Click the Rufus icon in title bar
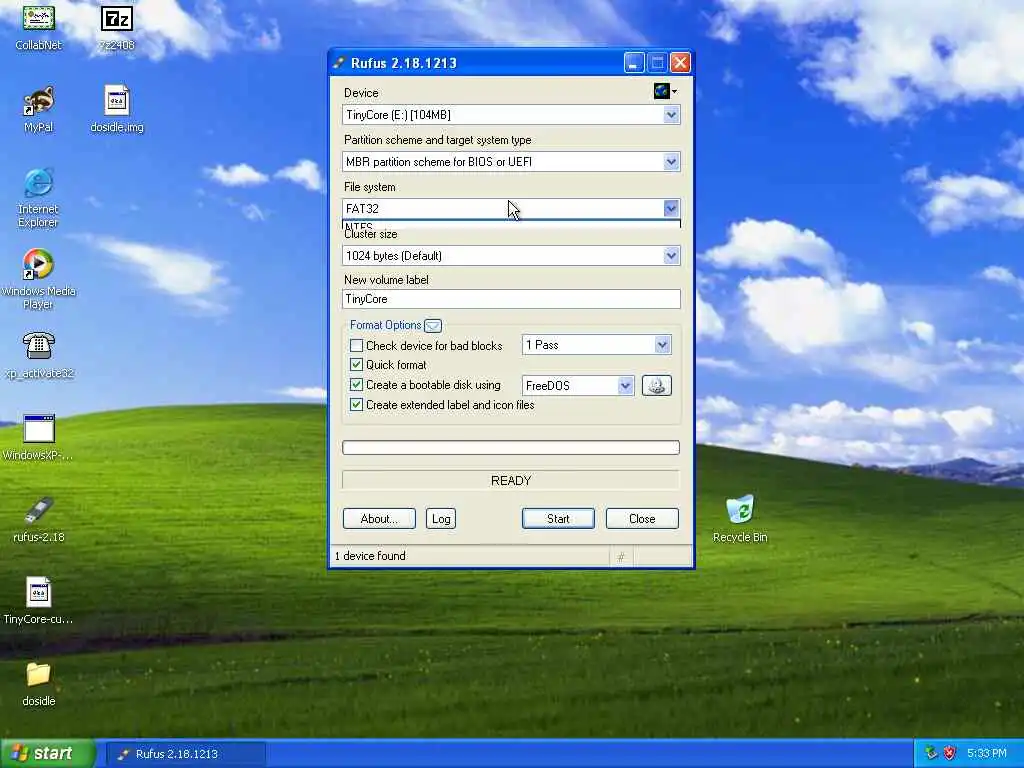Viewport: 1024px width, 768px height. [339, 63]
